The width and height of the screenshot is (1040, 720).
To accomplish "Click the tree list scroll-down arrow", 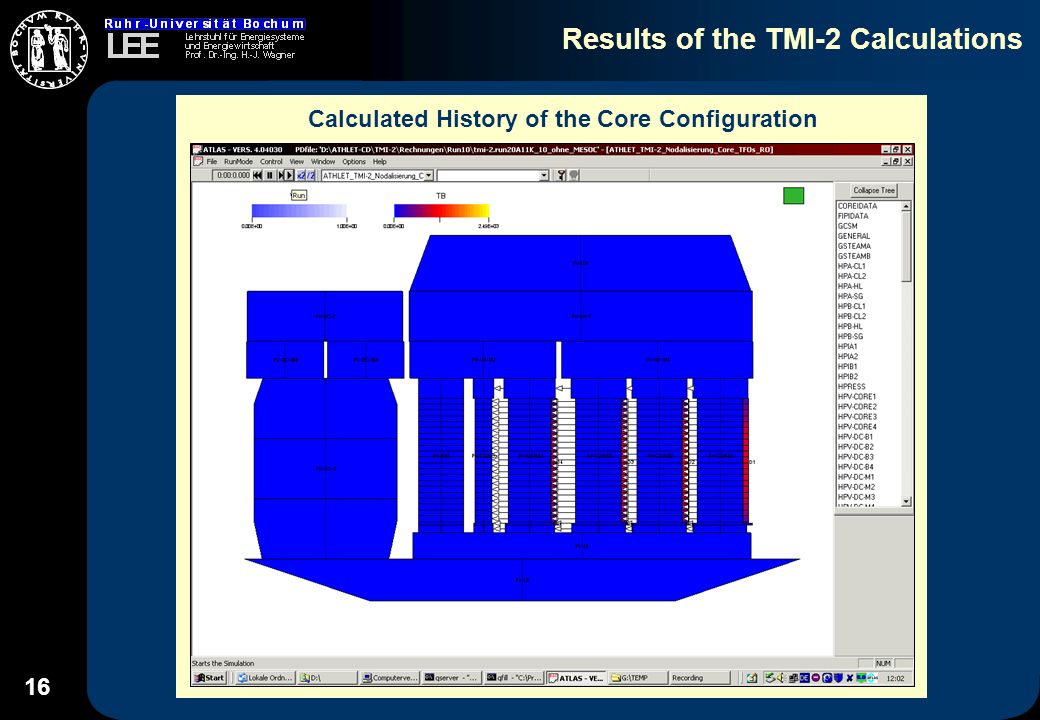I will pos(907,502).
